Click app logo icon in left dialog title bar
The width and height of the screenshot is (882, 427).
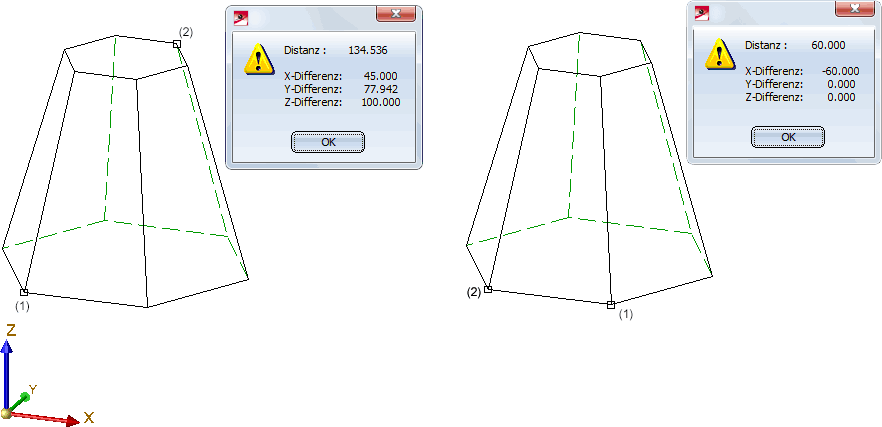click(x=241, y=19)
